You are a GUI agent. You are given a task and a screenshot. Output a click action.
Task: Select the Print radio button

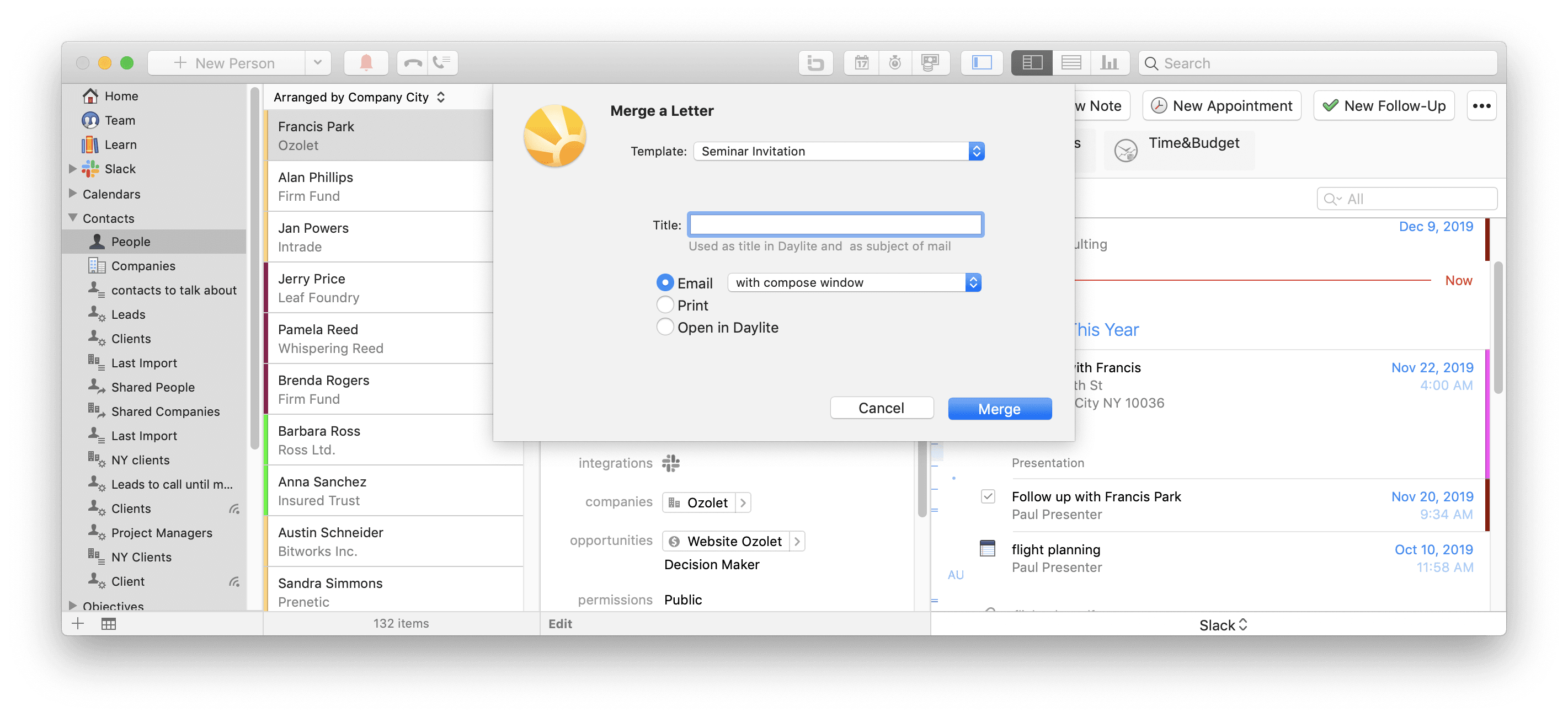[x=665, y=305]
